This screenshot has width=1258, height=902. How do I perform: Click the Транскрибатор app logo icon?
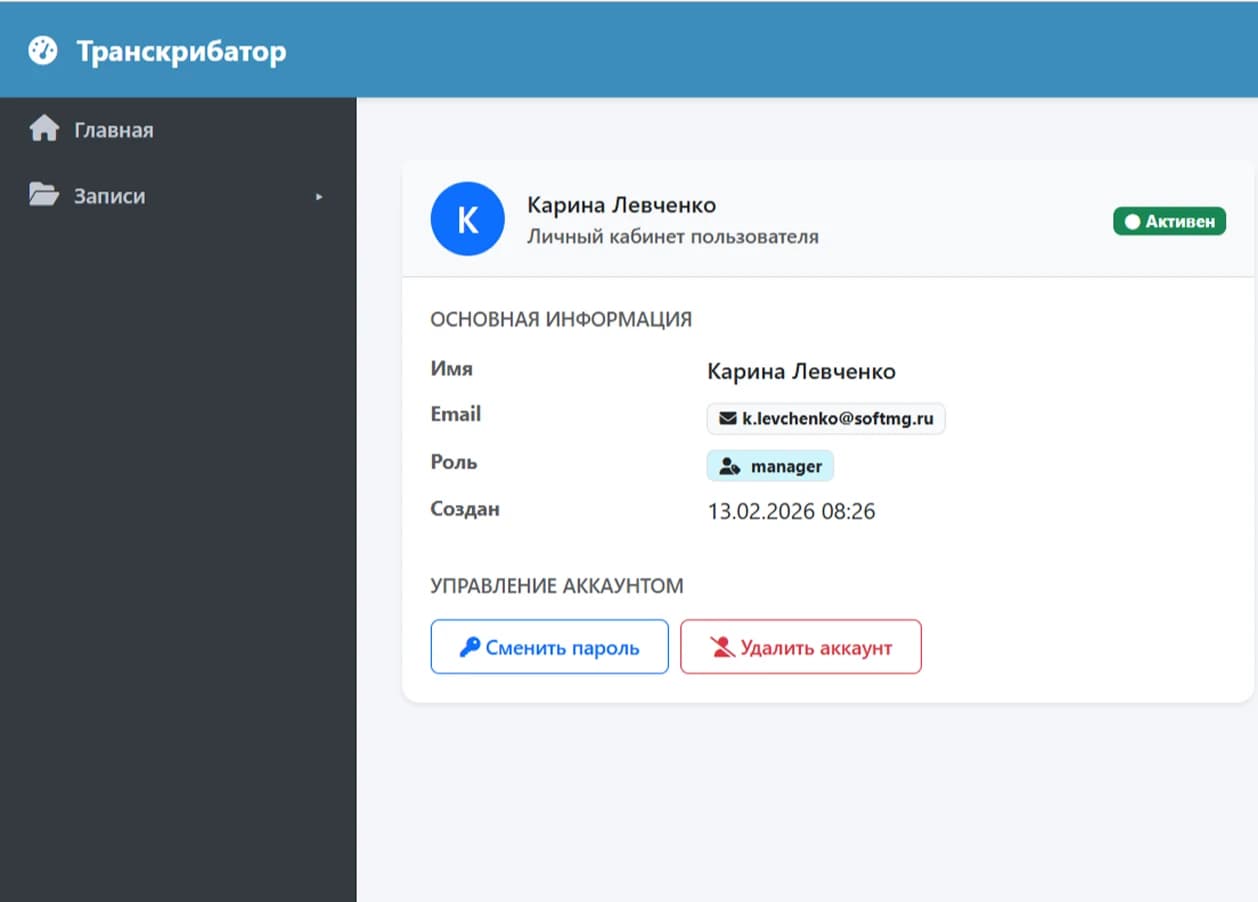tap(43, 48)
